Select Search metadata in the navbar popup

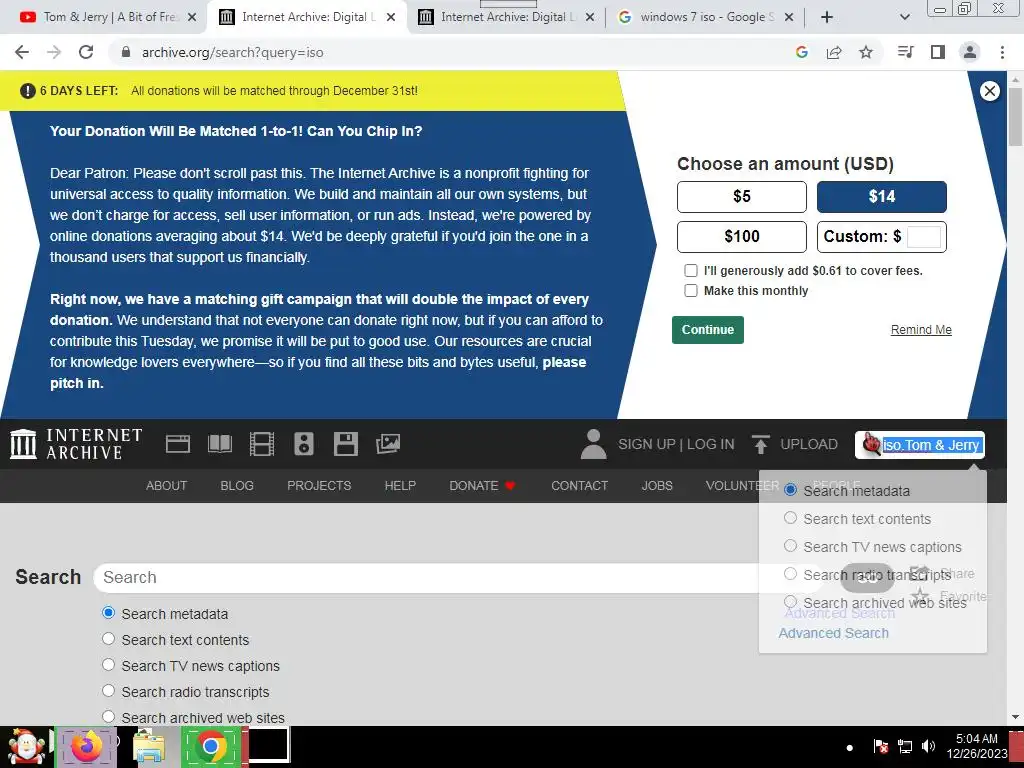[x=790, y=489]
